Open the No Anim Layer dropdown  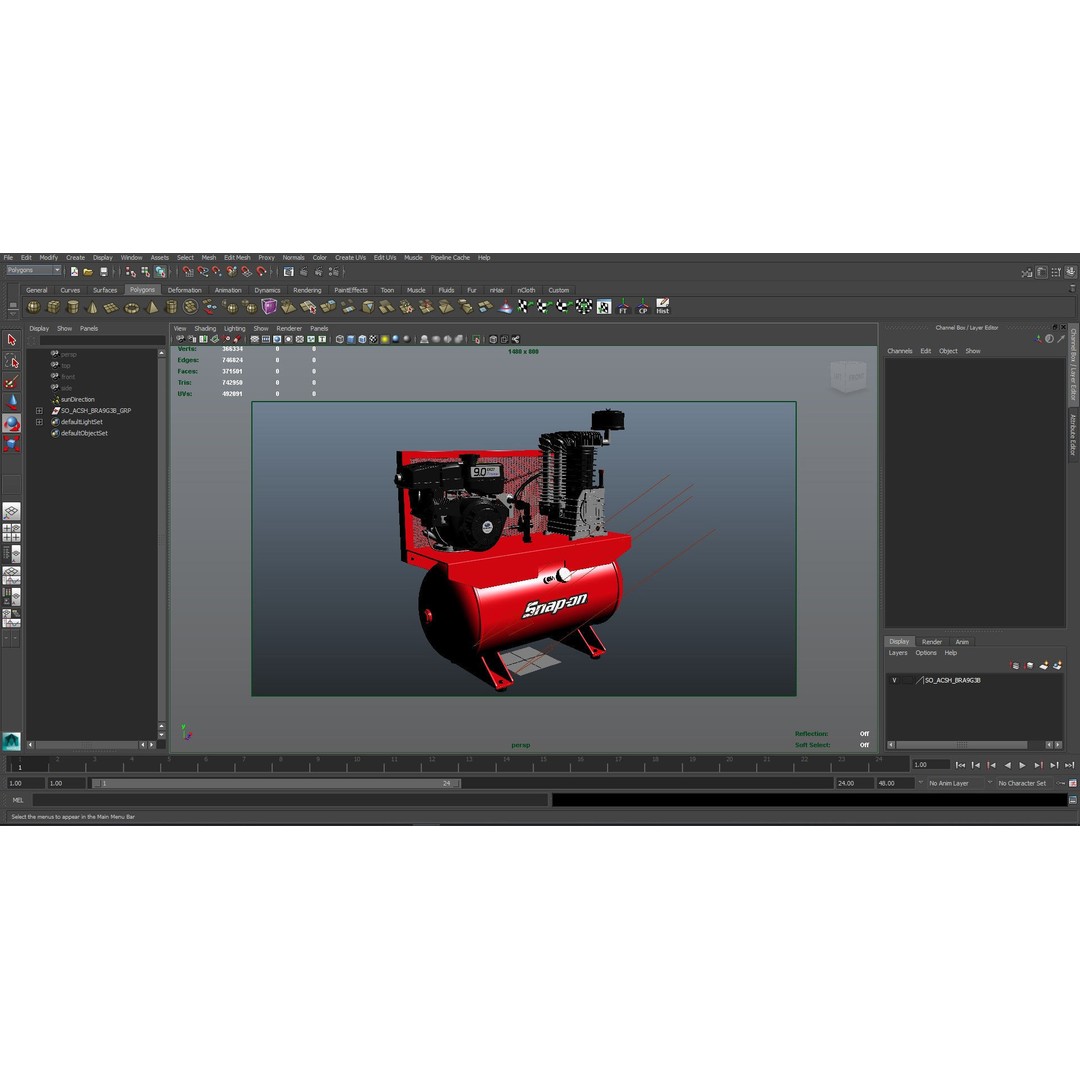(954, 783)
